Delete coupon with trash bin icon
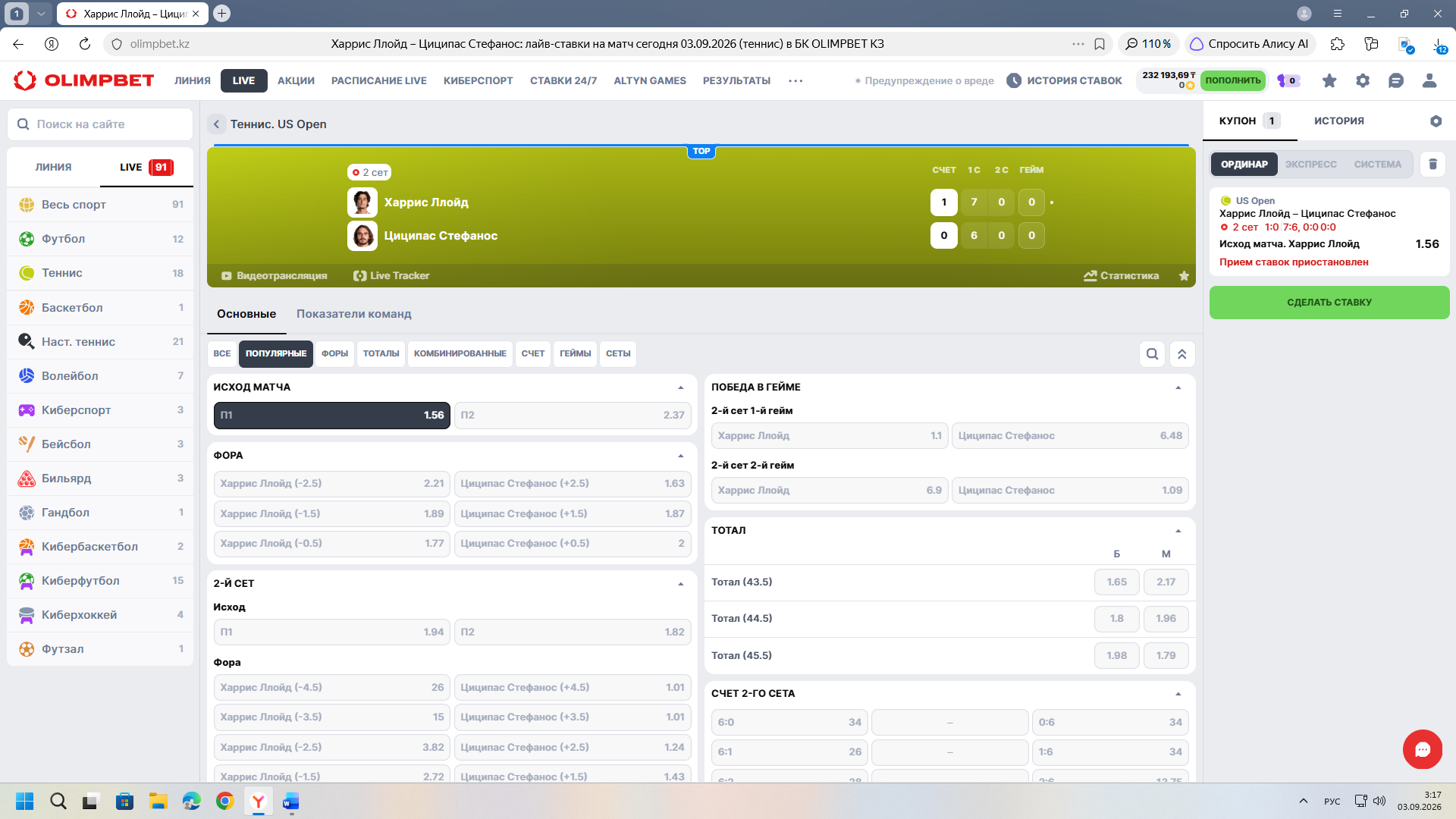Screen dimensions: 1456x819 tap(1432, 164)
